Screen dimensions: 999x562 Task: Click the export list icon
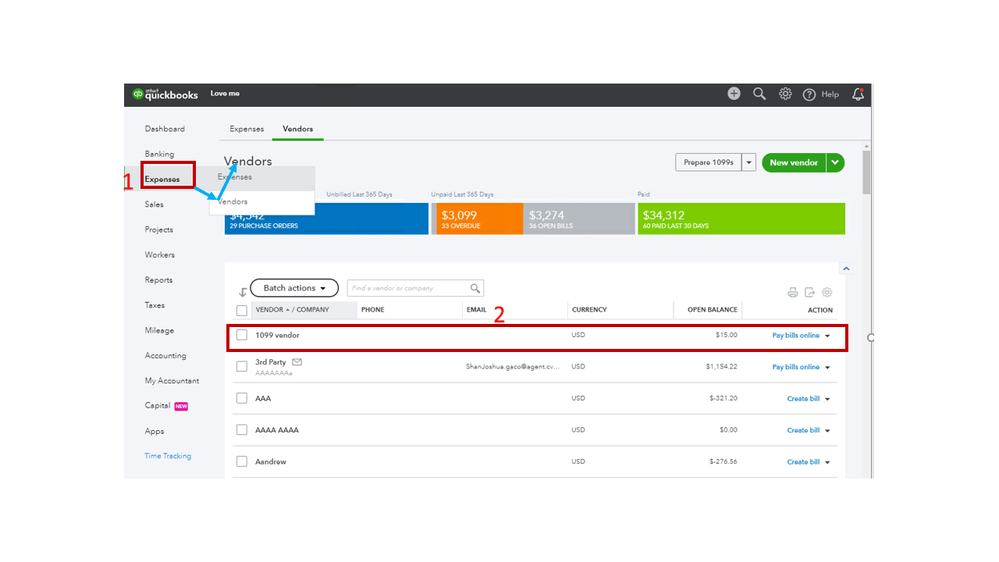click(x=810, y=292)
